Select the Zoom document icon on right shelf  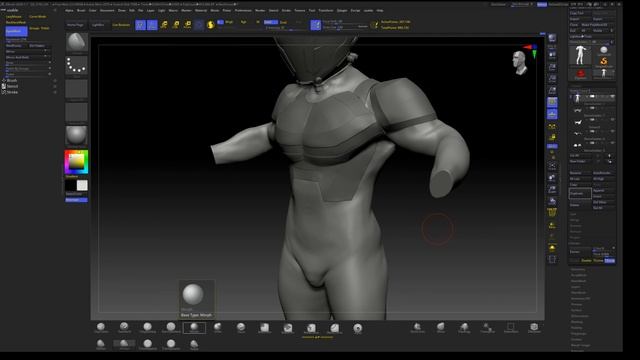(552, 67)
